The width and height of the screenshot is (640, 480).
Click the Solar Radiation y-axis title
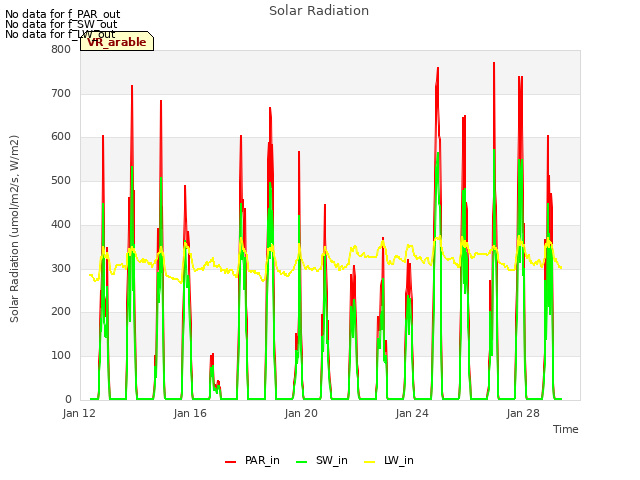pyautogui.click(x=14, y=229)
